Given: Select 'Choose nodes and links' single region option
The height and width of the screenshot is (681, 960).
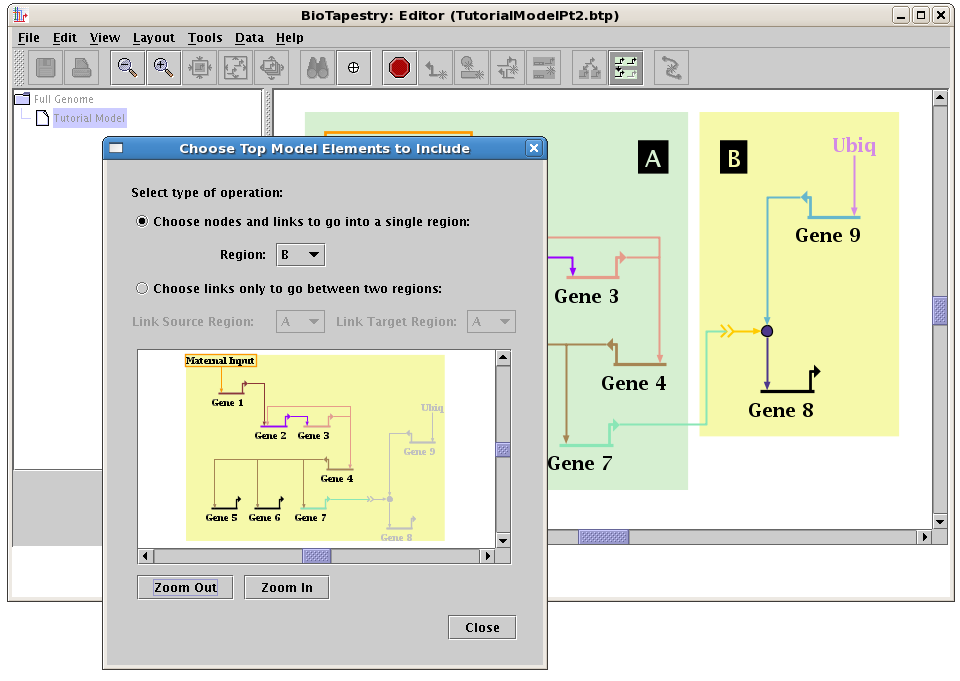Looking at the screenshot, I should pyautogui.click(x=142, y=222).
